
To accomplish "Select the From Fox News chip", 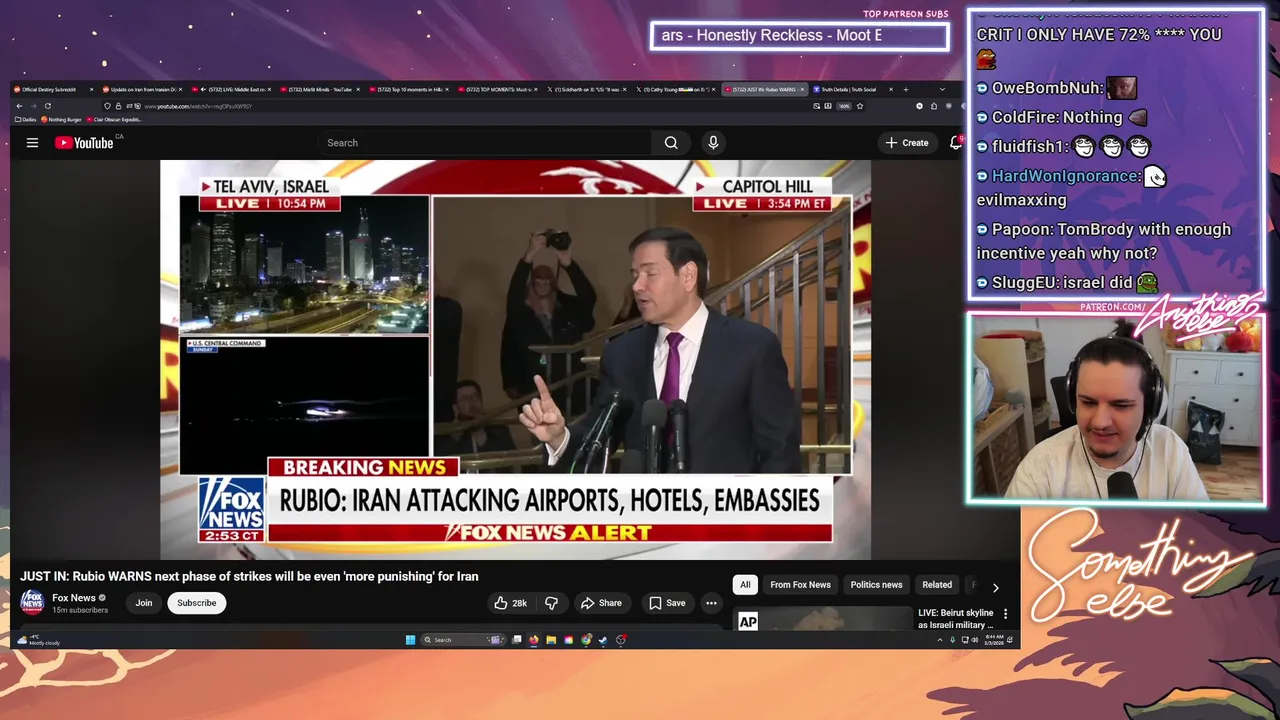I will (800, 585).
